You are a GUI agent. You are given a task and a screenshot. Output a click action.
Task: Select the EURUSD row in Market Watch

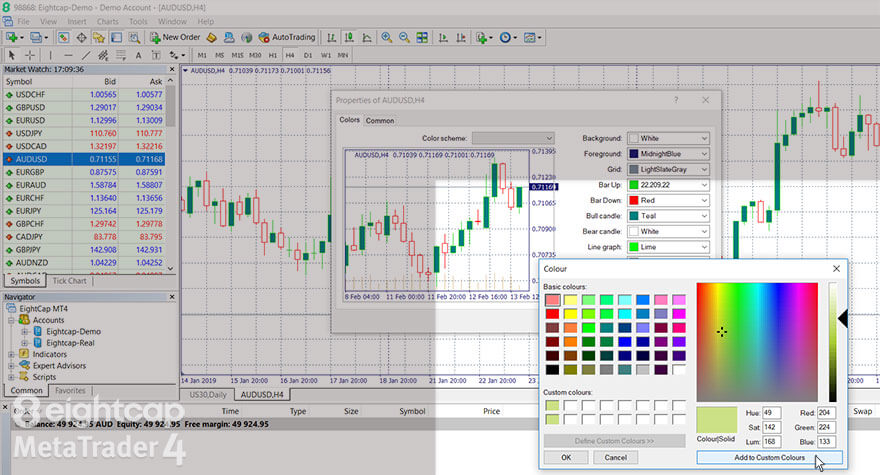pyautogui.click(x=84, y=120)
